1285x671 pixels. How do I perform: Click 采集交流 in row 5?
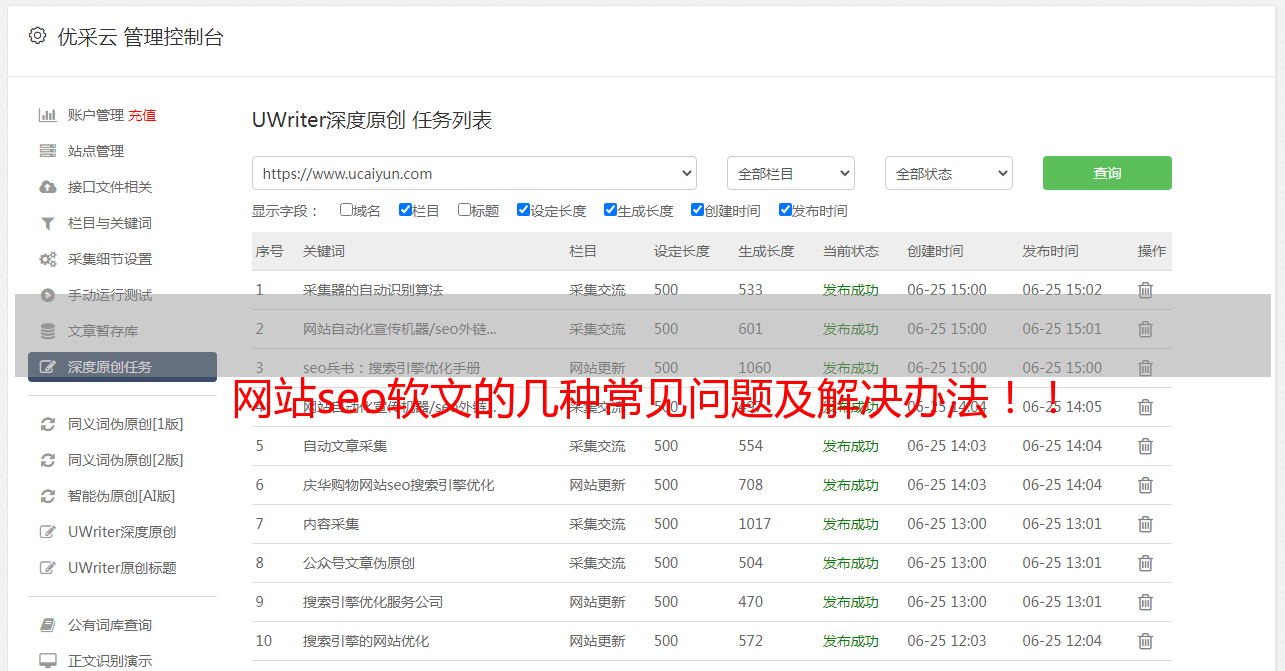[597, 446]
